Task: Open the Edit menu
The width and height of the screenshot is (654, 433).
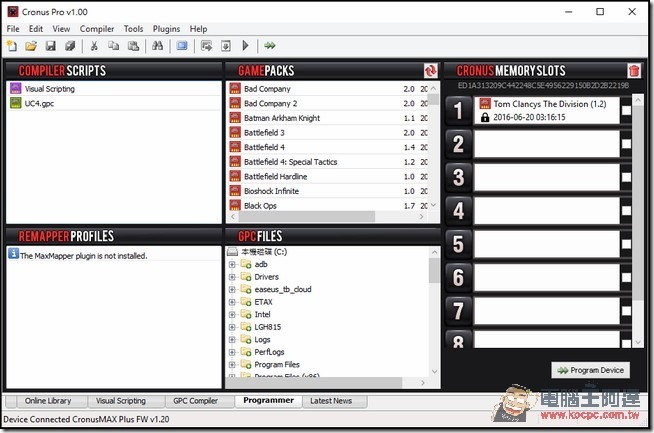Action: (x=36, y=29)
